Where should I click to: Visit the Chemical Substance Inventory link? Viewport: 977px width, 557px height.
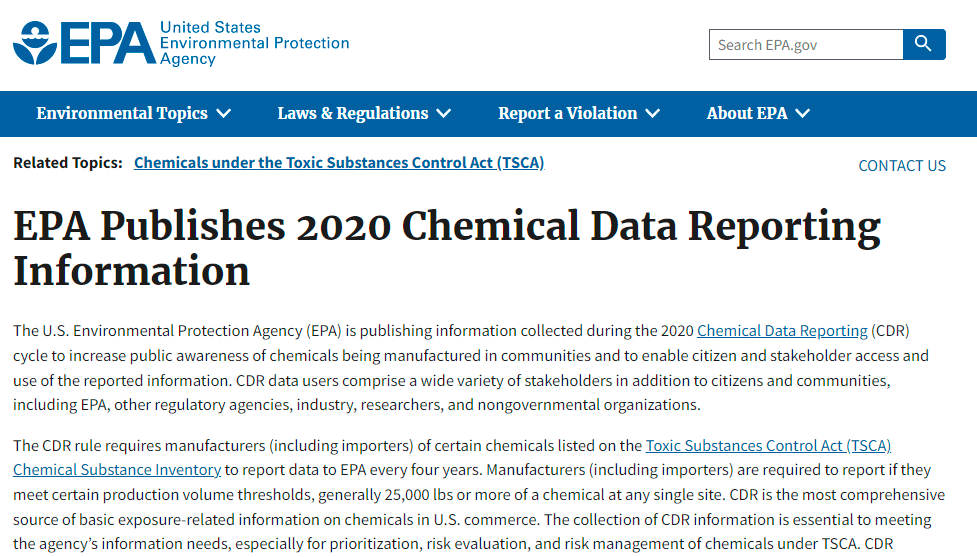pyautogui.click(x=117, y=470)
